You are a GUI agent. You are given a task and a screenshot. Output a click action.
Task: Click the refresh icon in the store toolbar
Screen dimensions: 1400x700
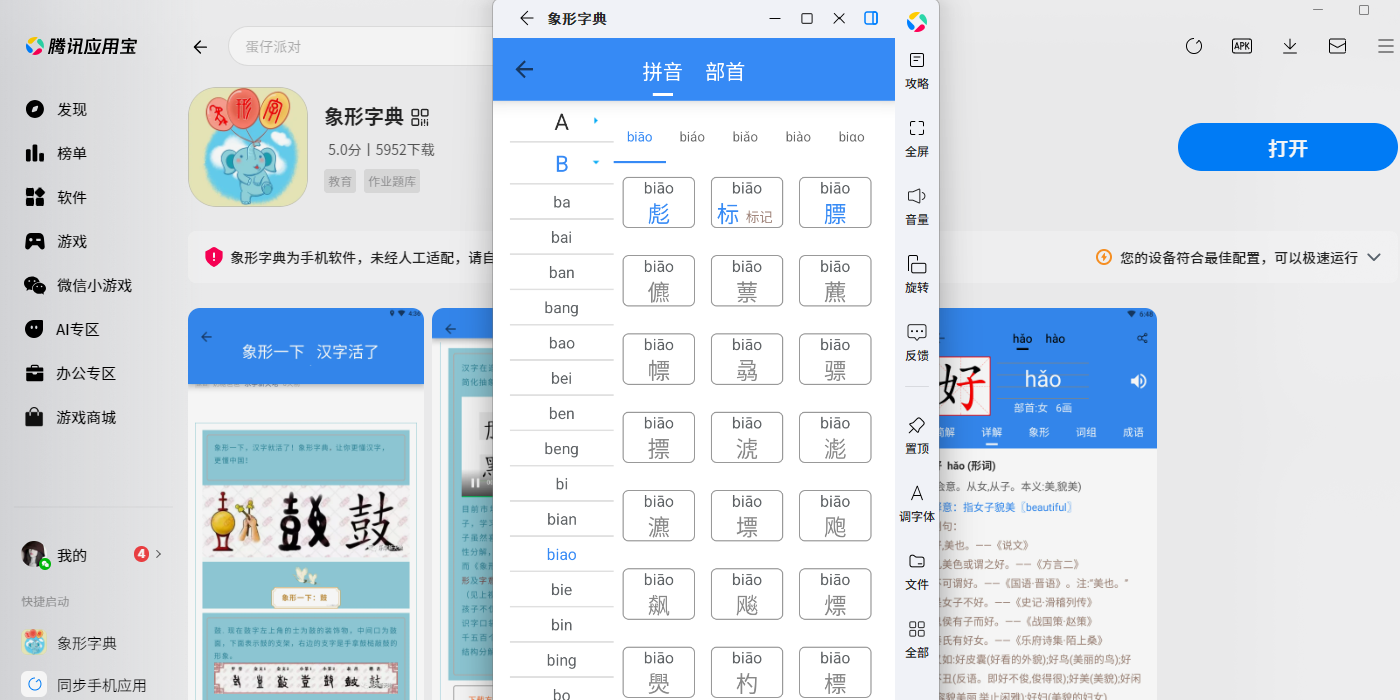tap(1193, 46)
